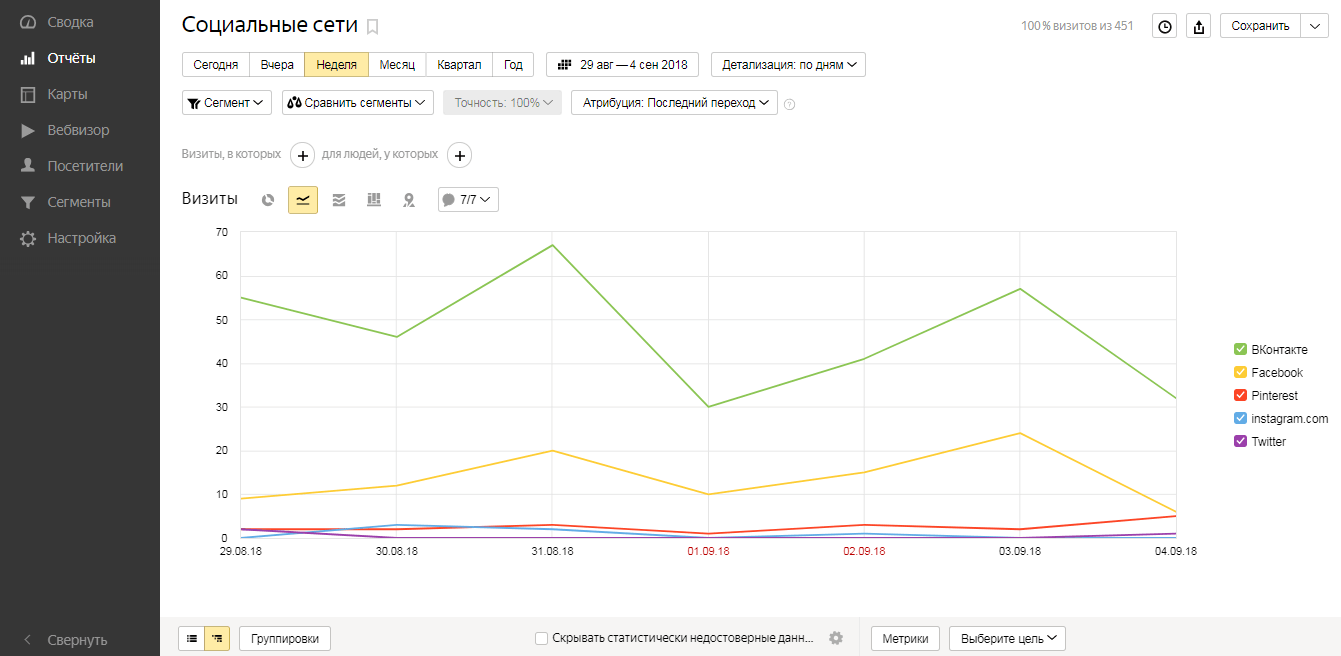
Task: Select the column chart view icon
Action: tap(374, 200)
